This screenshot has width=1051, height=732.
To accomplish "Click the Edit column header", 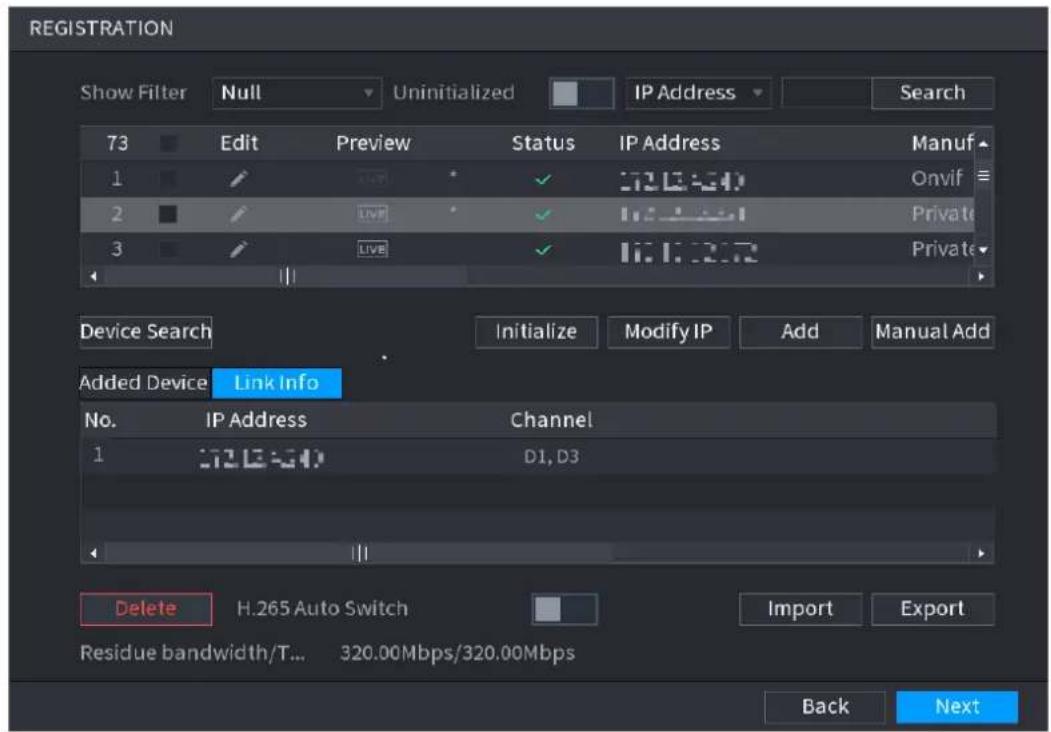I will 239,143.
